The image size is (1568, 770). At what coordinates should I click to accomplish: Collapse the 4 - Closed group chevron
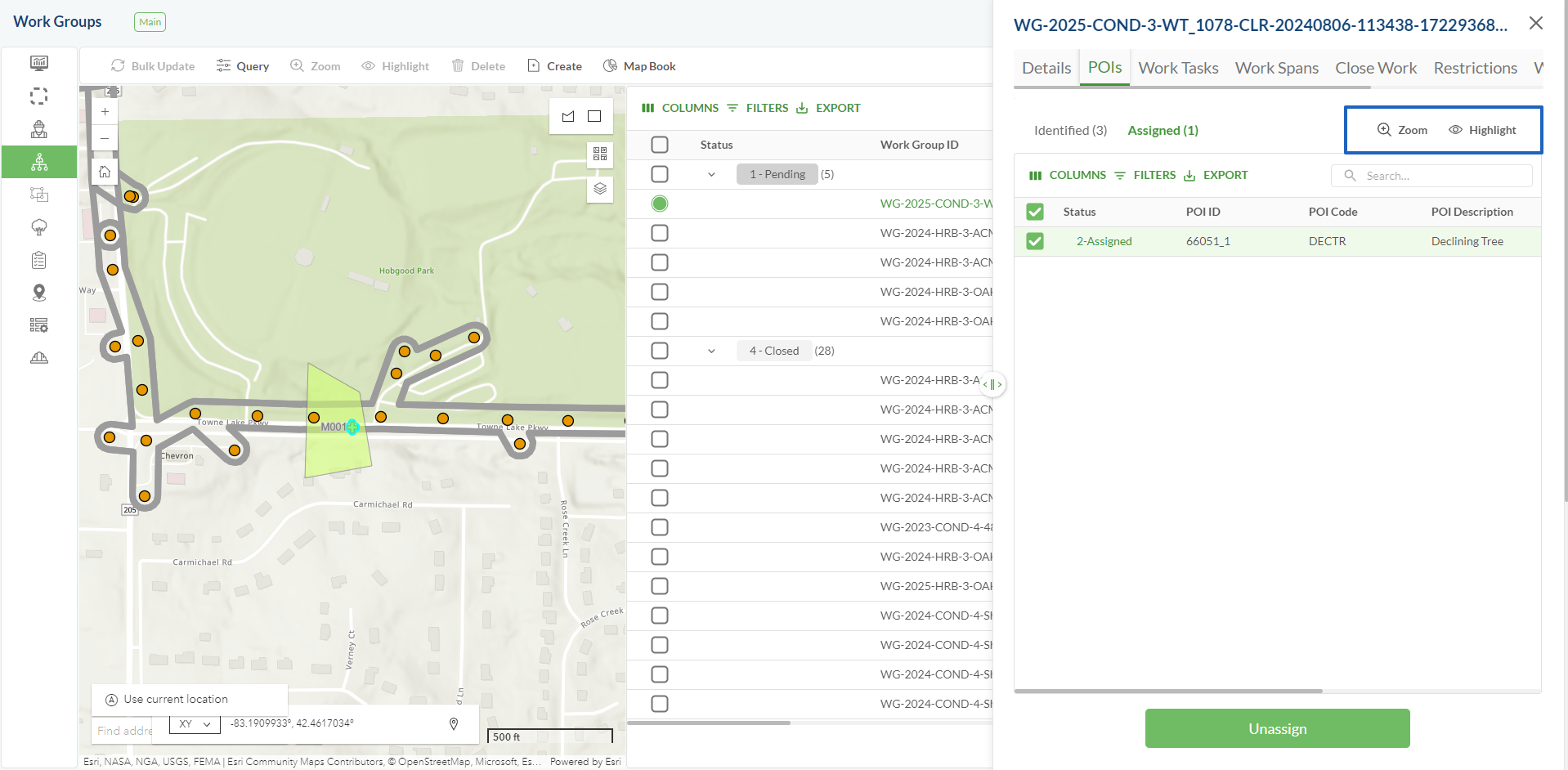(711, 351)
